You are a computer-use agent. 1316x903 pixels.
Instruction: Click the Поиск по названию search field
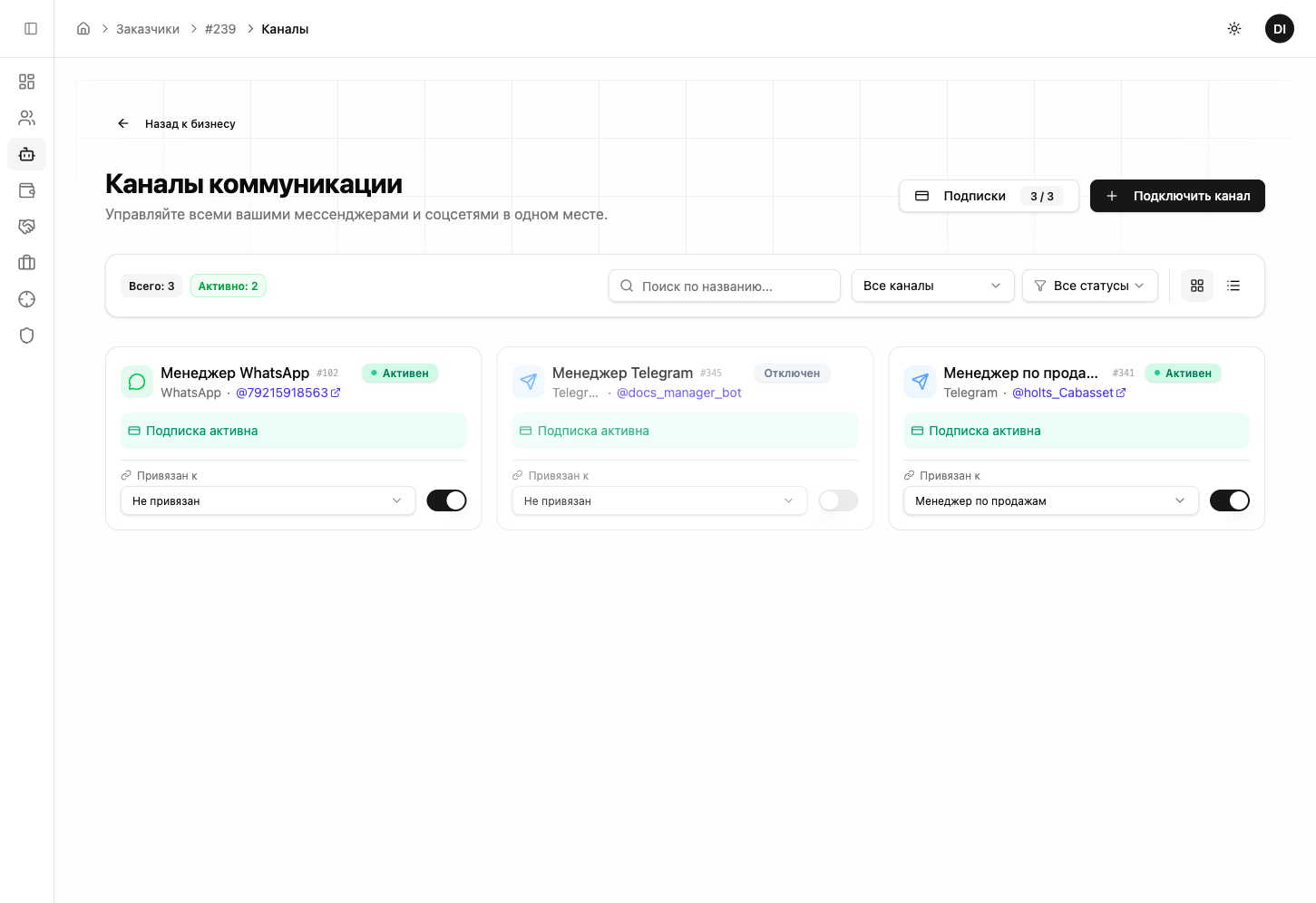pyautogui.click(x=724, y=286)
